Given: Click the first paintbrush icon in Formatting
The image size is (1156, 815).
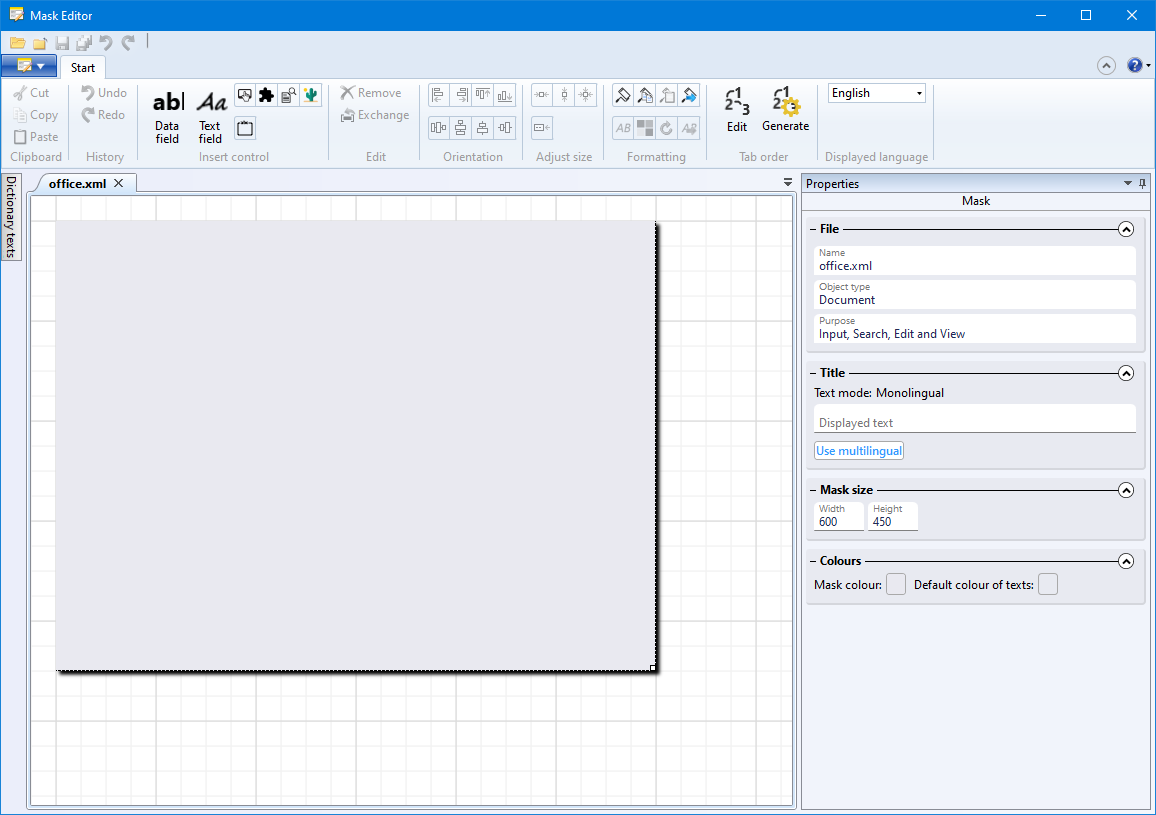Looking at the screenshot, I should coord(623,95).
